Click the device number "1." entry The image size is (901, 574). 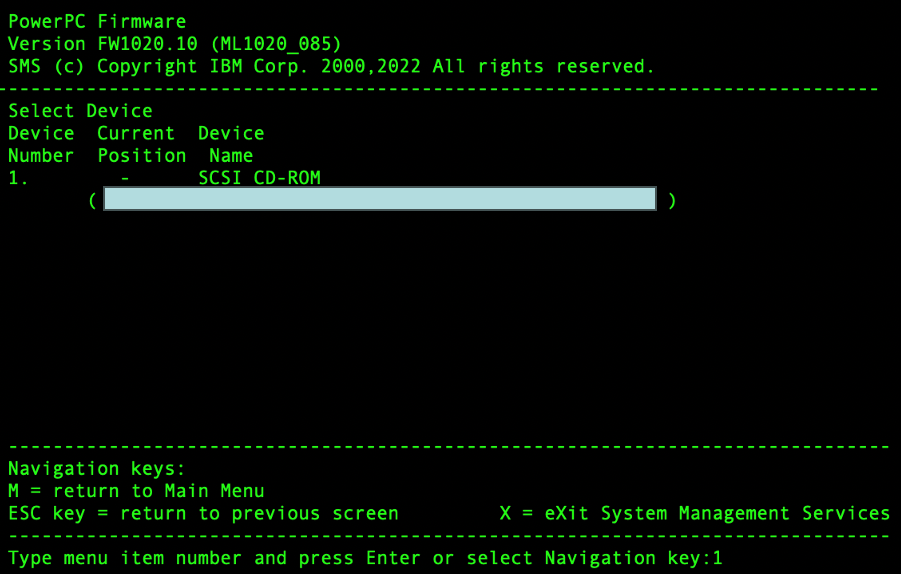click(x=18, y=178)
